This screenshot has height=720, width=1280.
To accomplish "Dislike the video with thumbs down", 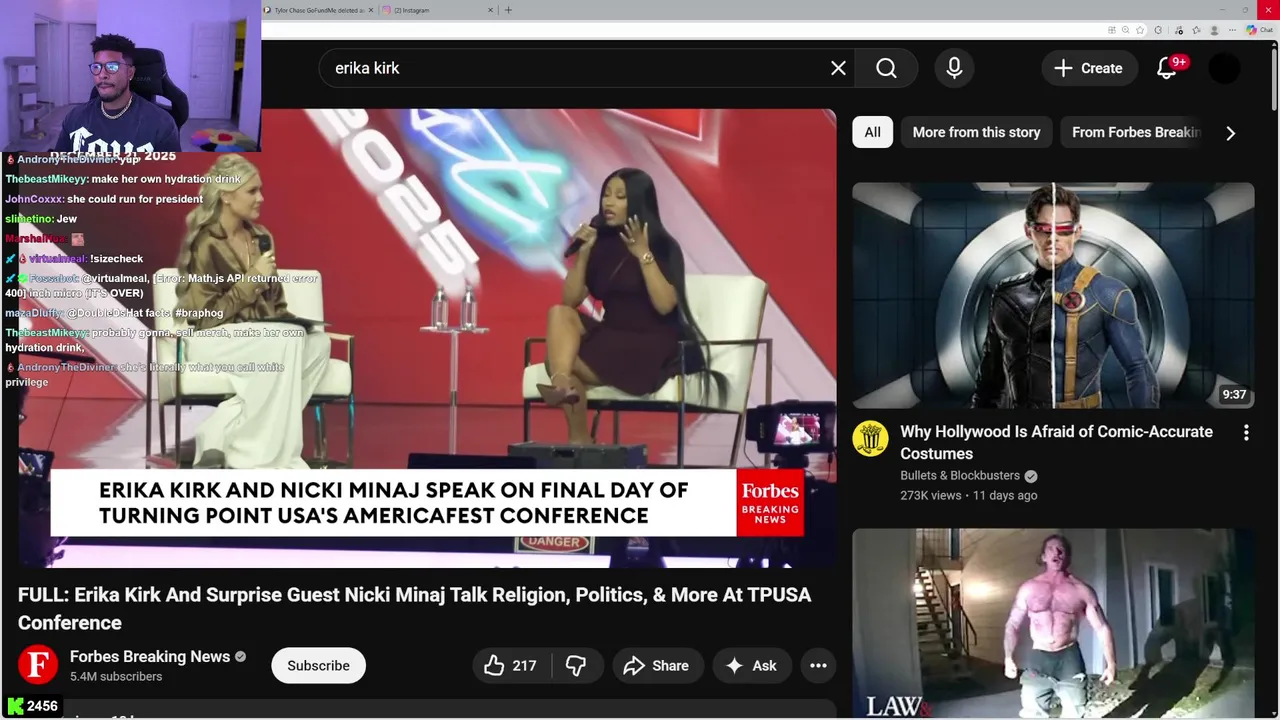I will coord(575,666).
